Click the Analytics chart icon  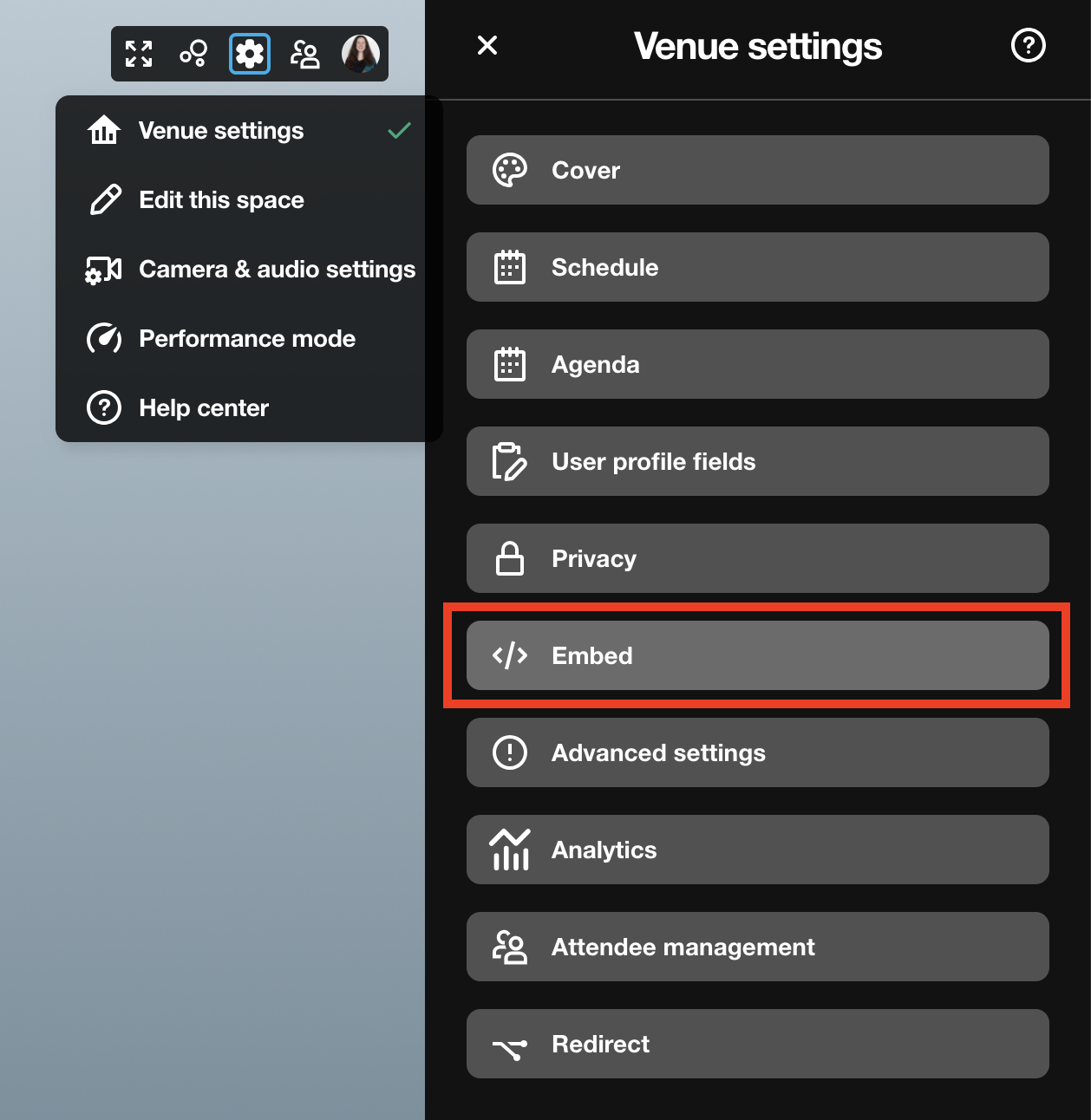point(510,850)
